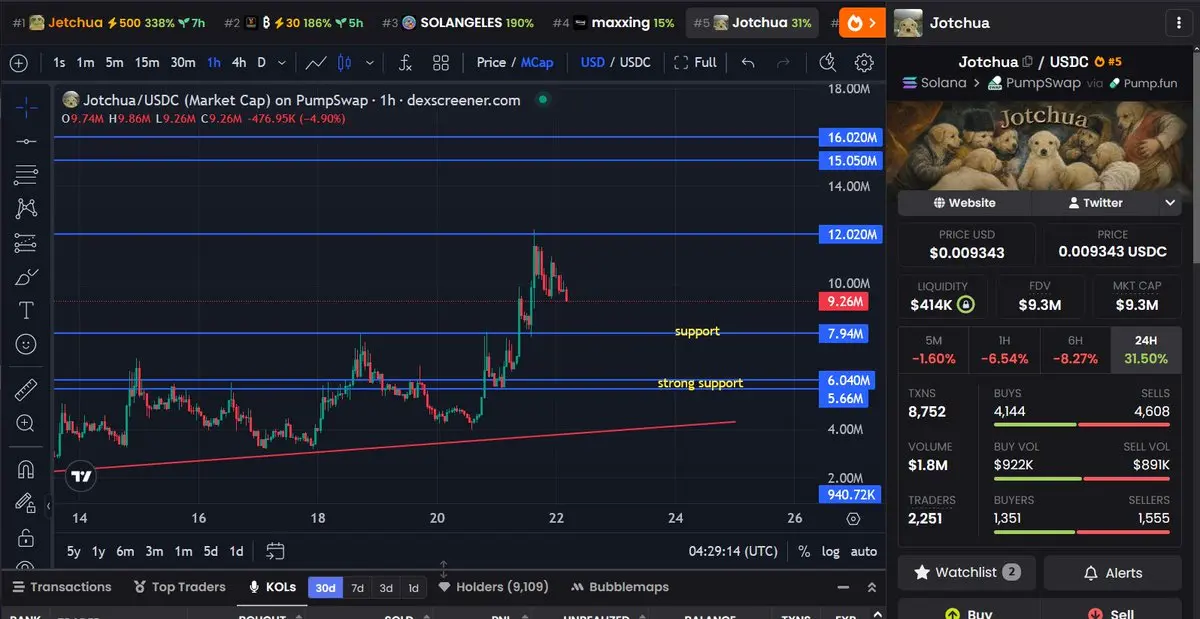
Task: Open the go-to-date calendar
Action: [276, 551]
